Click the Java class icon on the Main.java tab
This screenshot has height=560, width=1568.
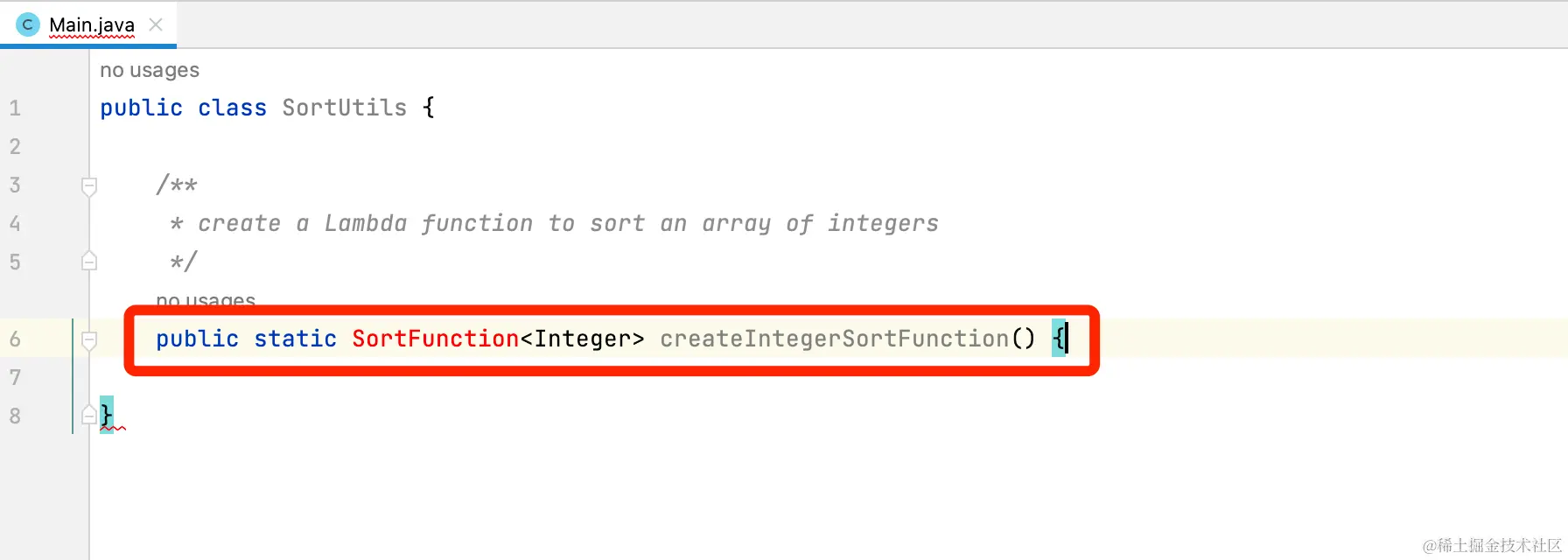27,24
